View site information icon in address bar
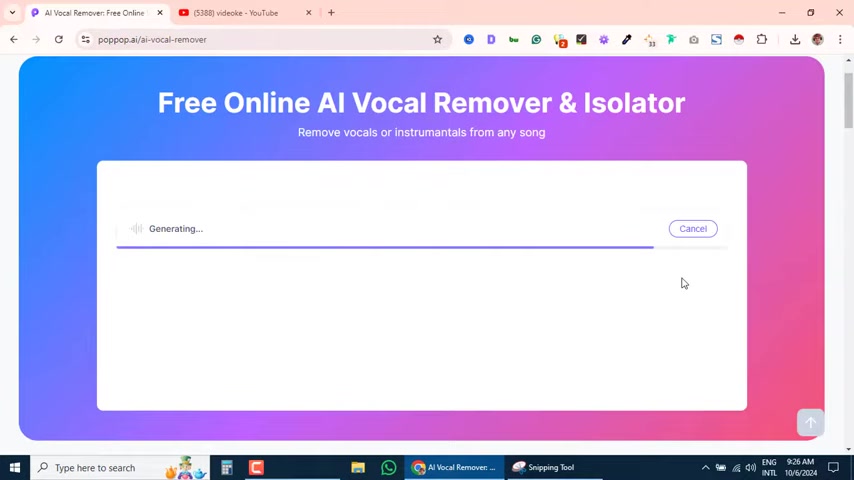Screen dimensions: 854x480 coord(86,39)
